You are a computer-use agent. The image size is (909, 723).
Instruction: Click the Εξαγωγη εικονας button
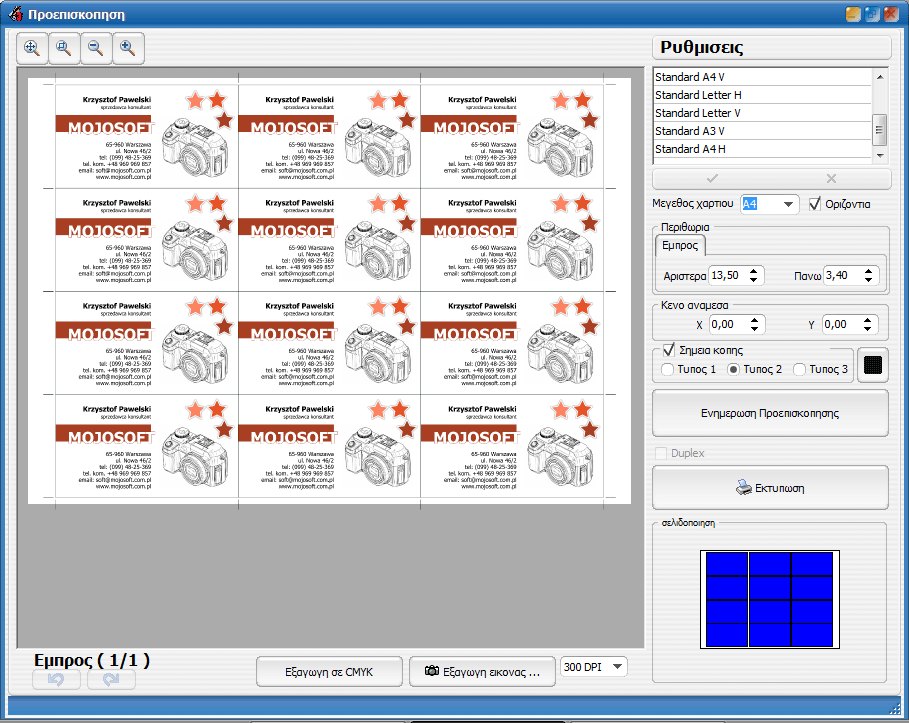point(482,671)
